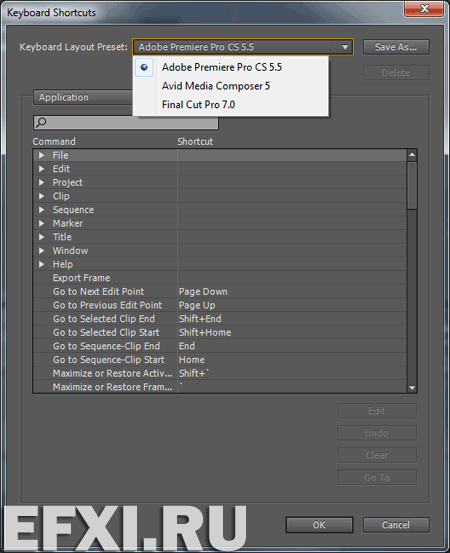
Task: Click the Shift+Home shortcut cell
Action: click(292, 333)
